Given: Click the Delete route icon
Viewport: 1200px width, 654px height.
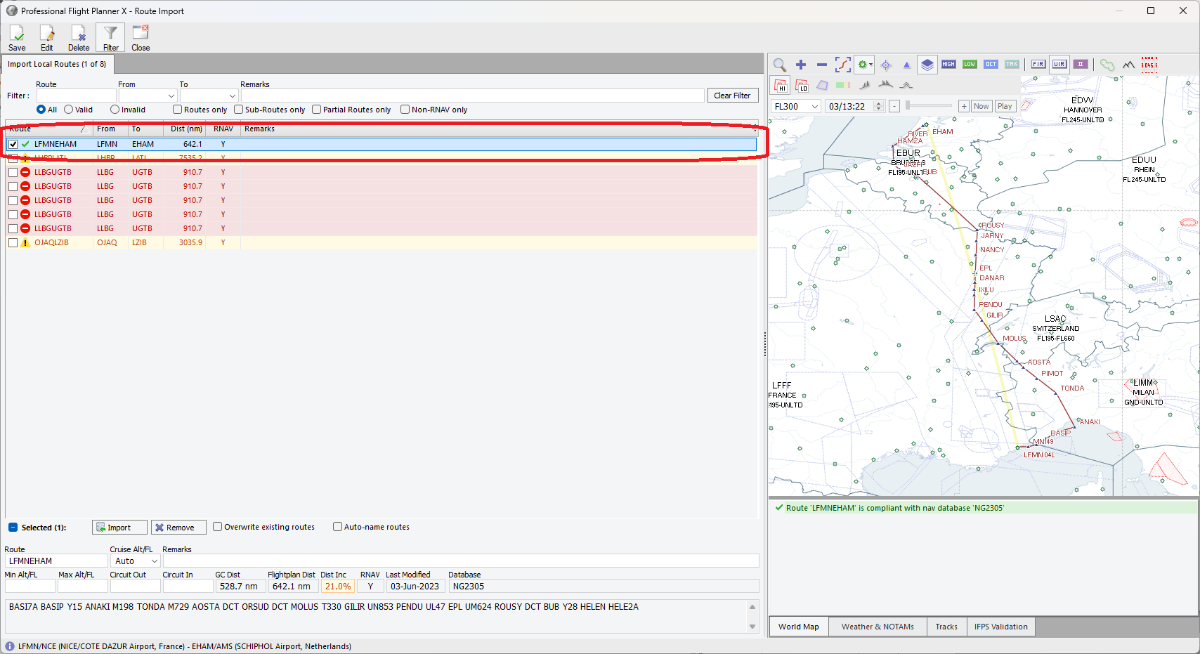Looking at the screenshot, I should click(78, 37).
